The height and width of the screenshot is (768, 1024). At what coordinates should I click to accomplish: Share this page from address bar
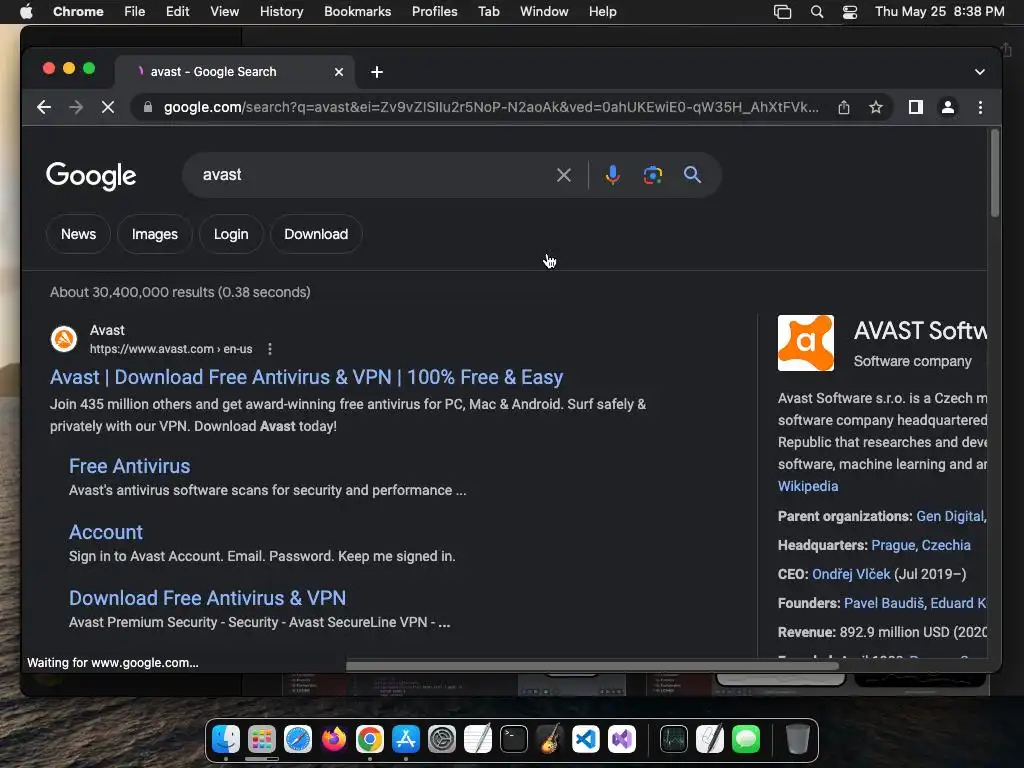[x=844, y=107]
